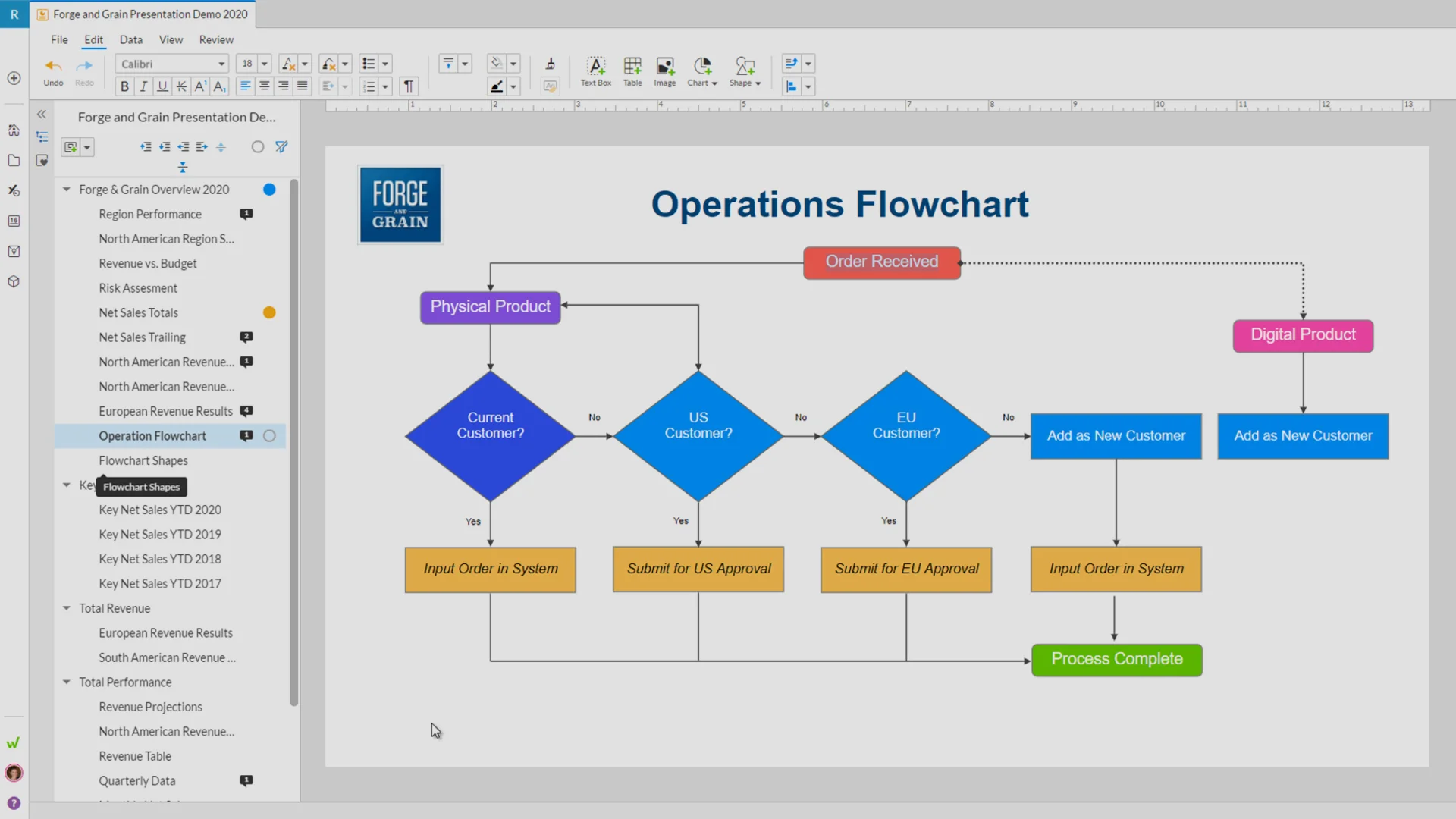Insert a Table into the slide

pos(632,72)
